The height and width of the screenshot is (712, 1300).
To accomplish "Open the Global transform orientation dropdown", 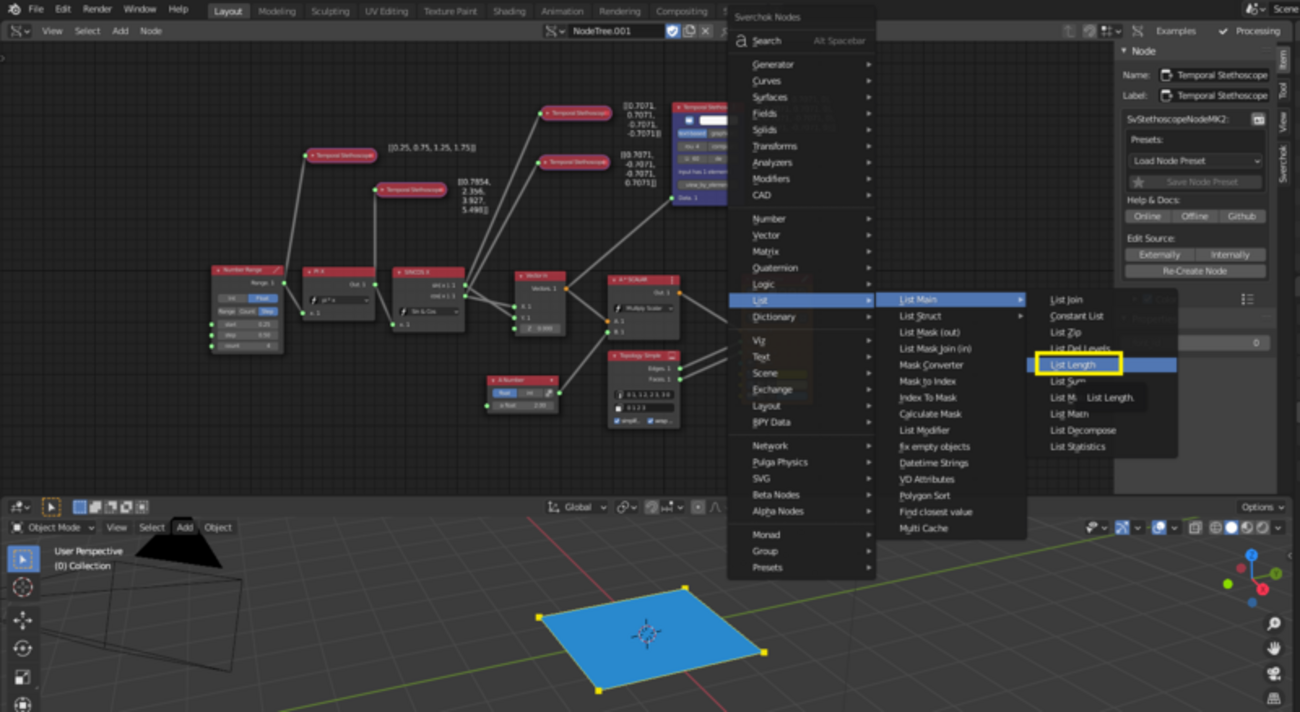I will pyautogui.click(x=578, y=507).
